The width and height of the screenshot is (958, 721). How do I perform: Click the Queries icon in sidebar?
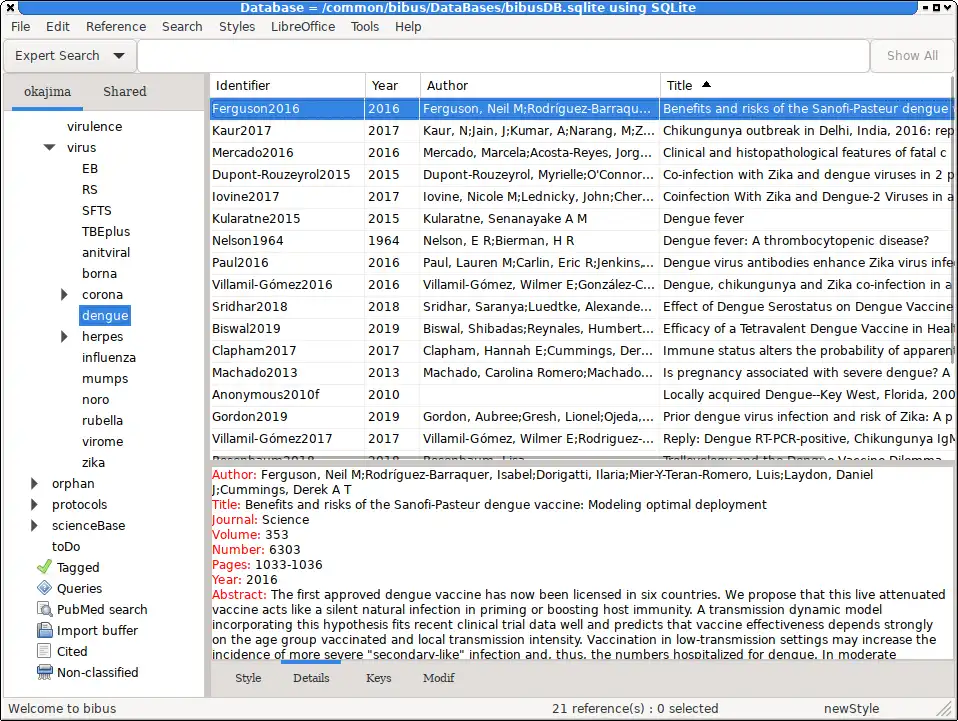[44, 589]
